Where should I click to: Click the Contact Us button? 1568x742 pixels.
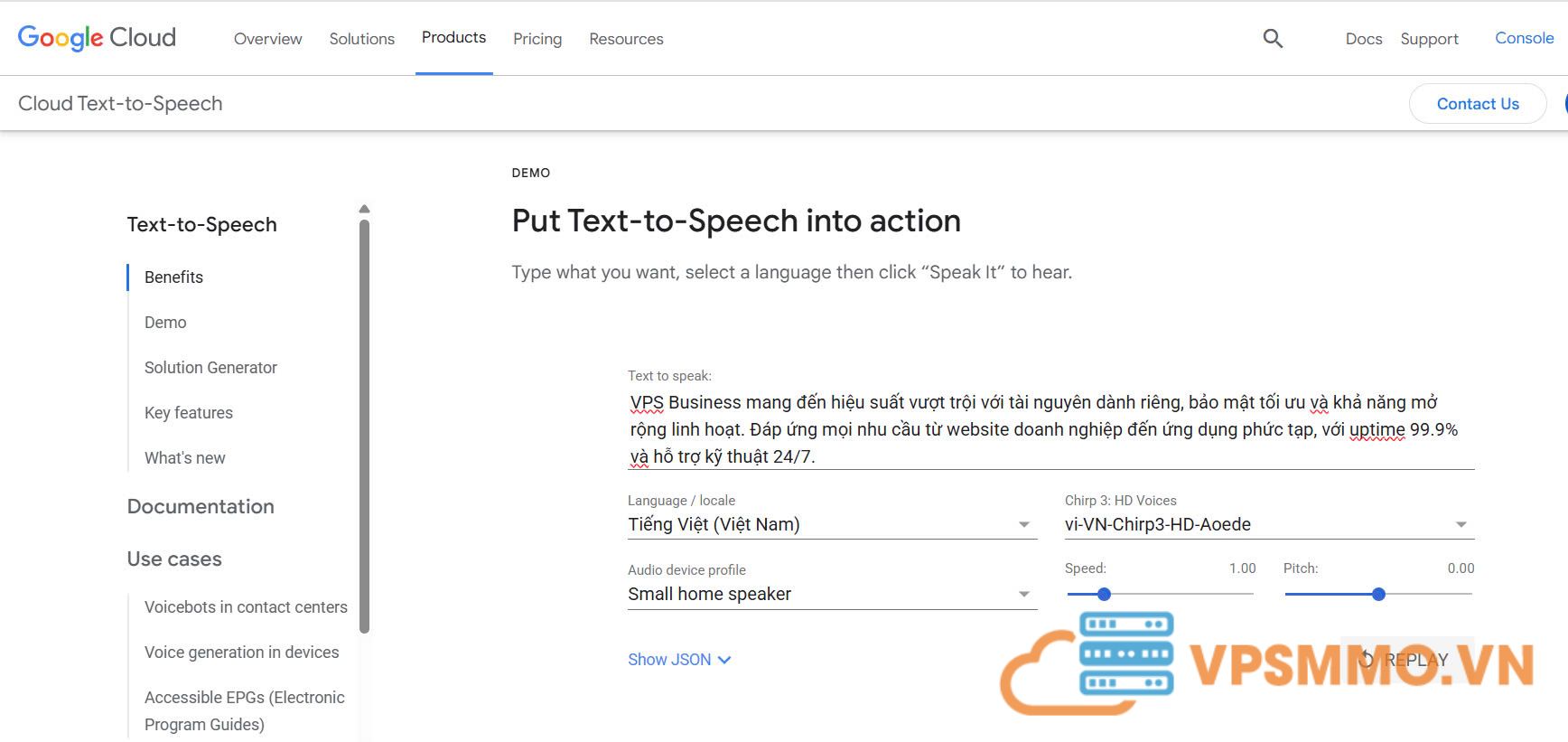pos(1478,104)
